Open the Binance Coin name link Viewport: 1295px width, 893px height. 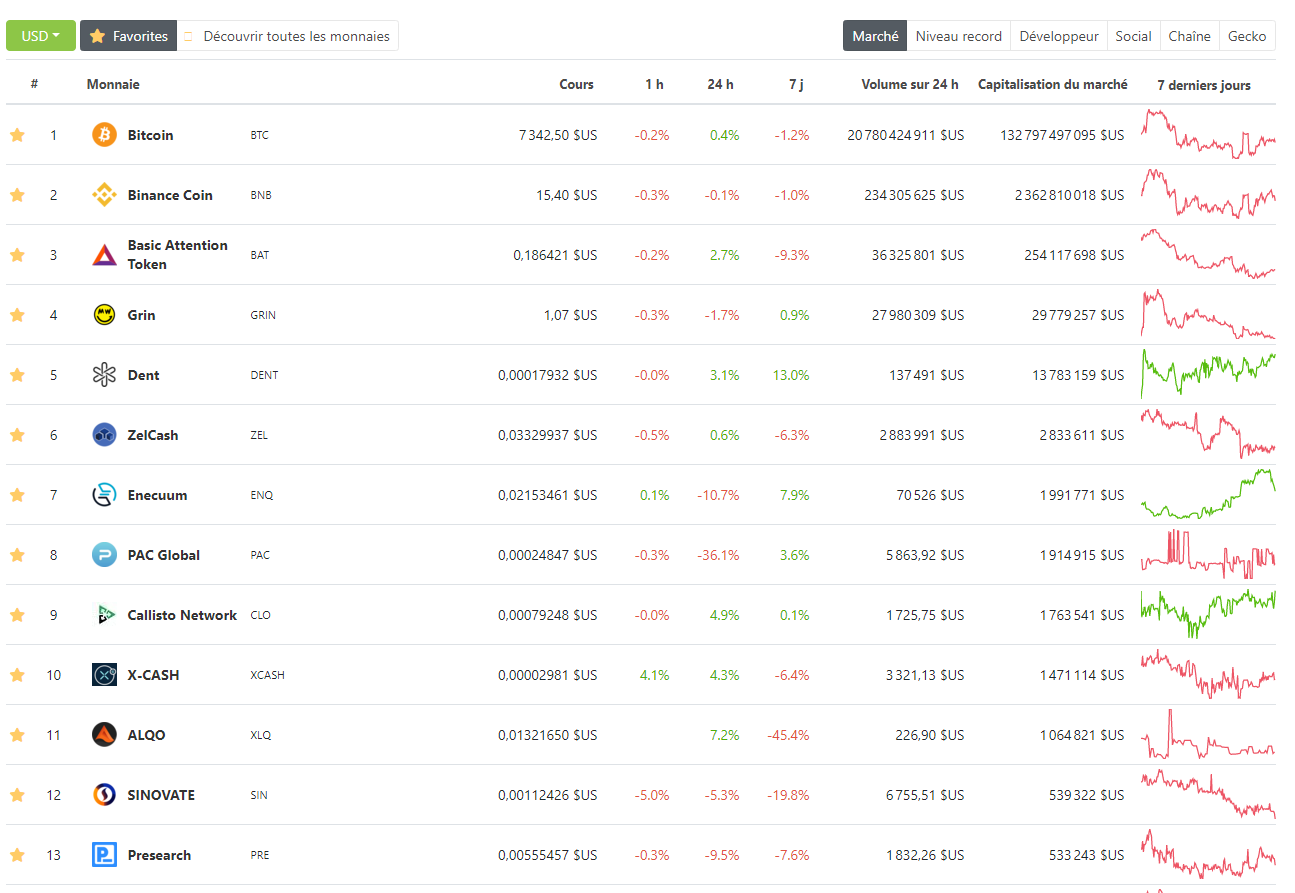170,195
